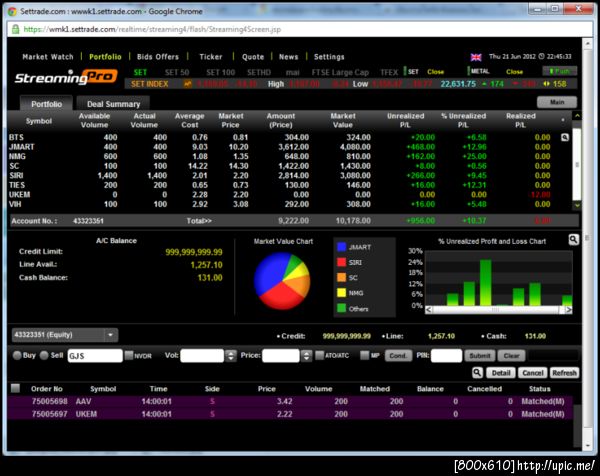Click the Price input field

tap(281, 356)
